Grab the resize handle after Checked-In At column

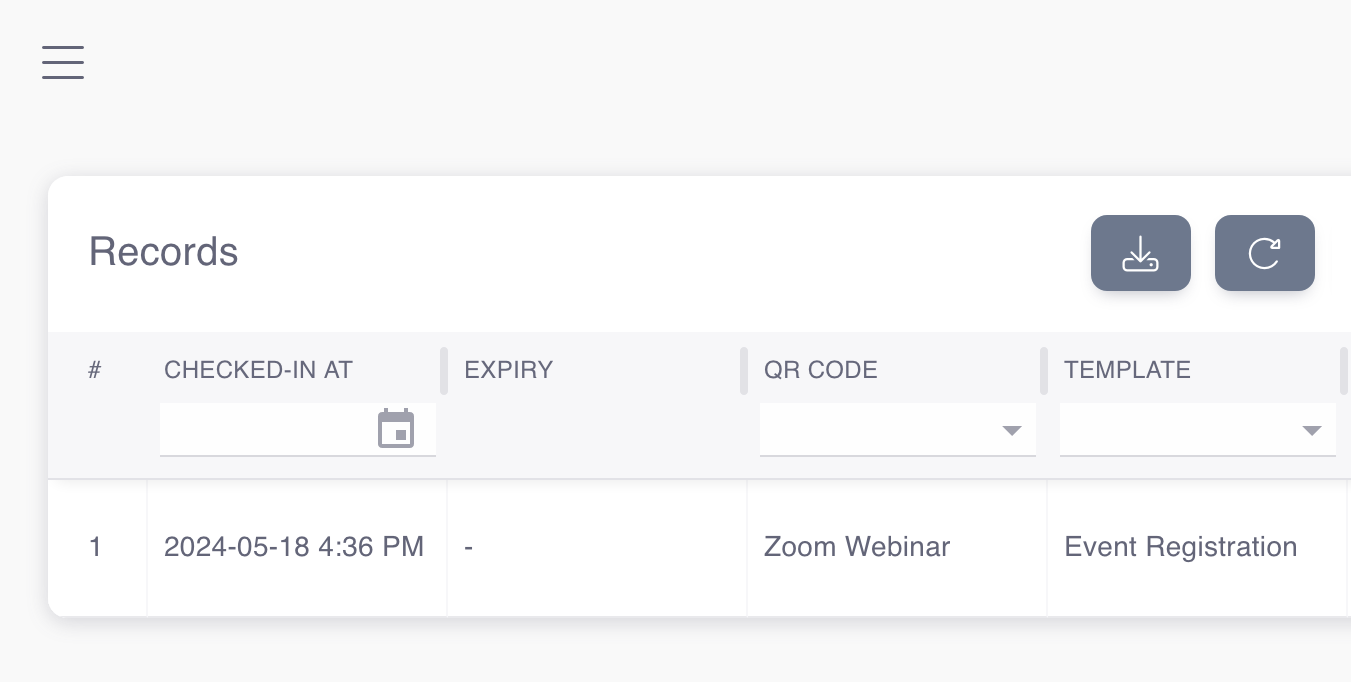click(444, 371)
